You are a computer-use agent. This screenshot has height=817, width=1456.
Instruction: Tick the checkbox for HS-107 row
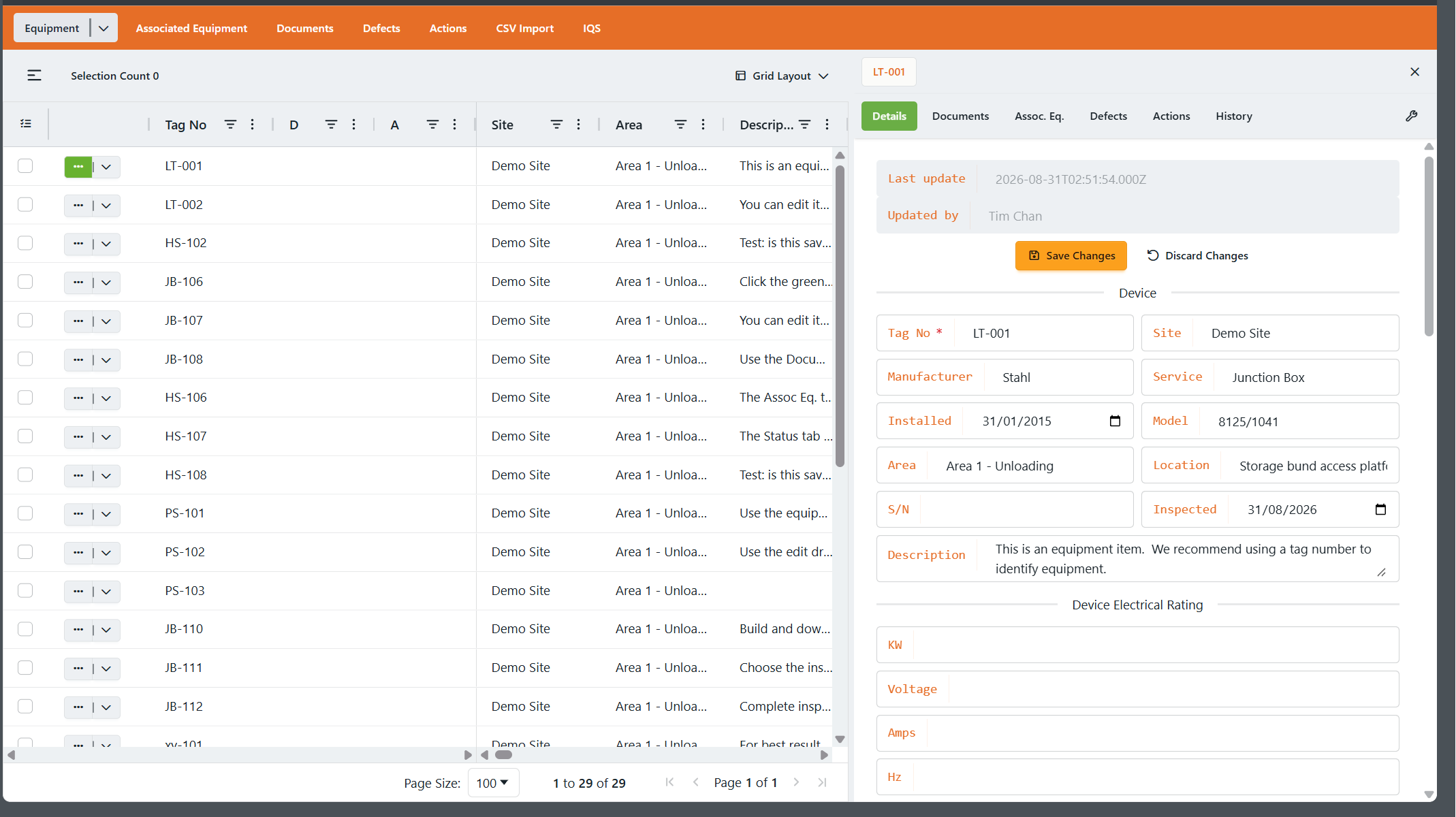25,436
